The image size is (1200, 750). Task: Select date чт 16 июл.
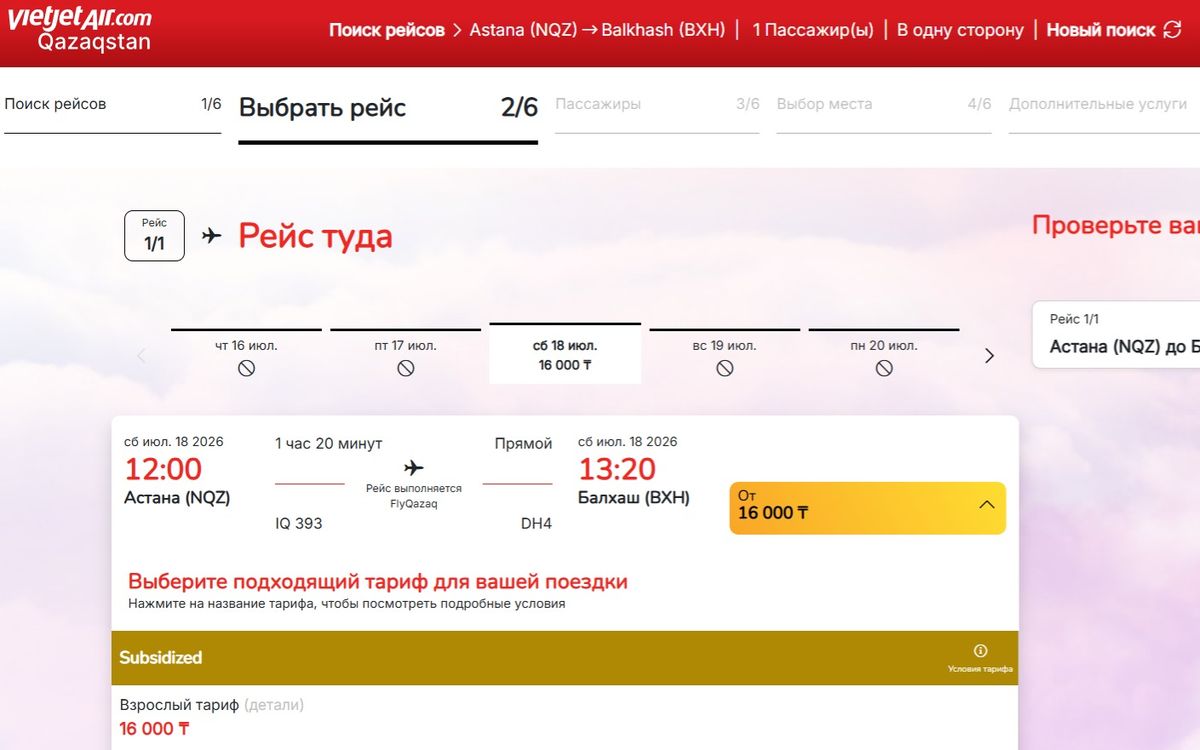click(x=246, y=356)
